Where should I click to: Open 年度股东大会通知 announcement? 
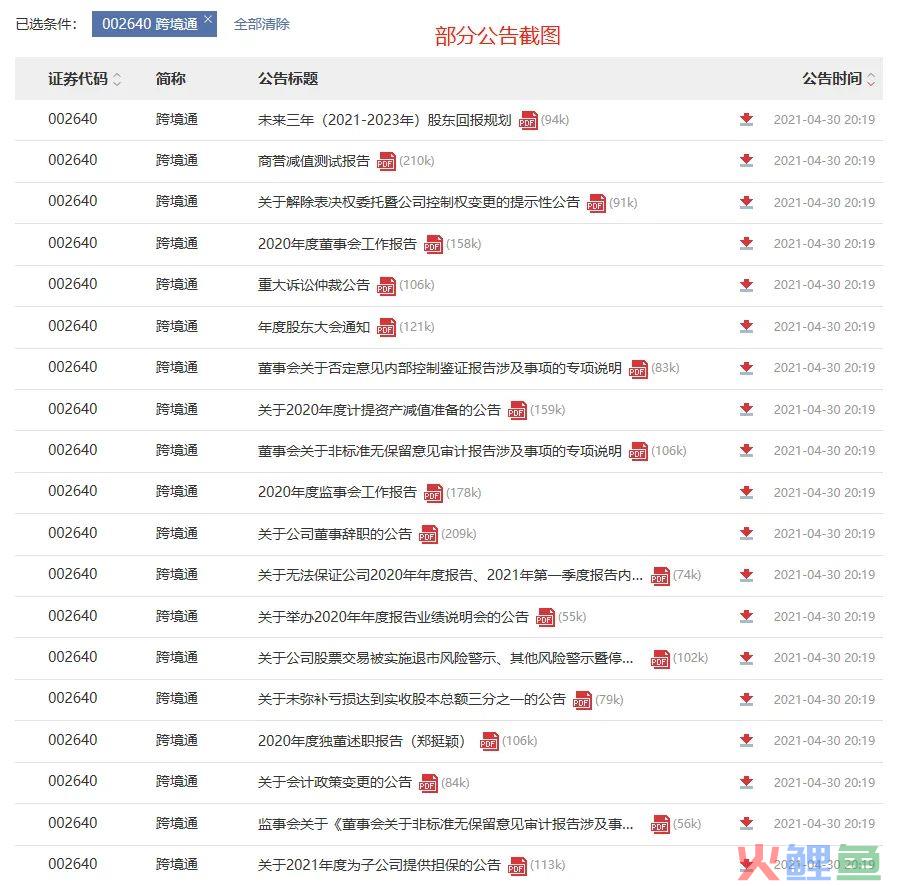point(313,327)
